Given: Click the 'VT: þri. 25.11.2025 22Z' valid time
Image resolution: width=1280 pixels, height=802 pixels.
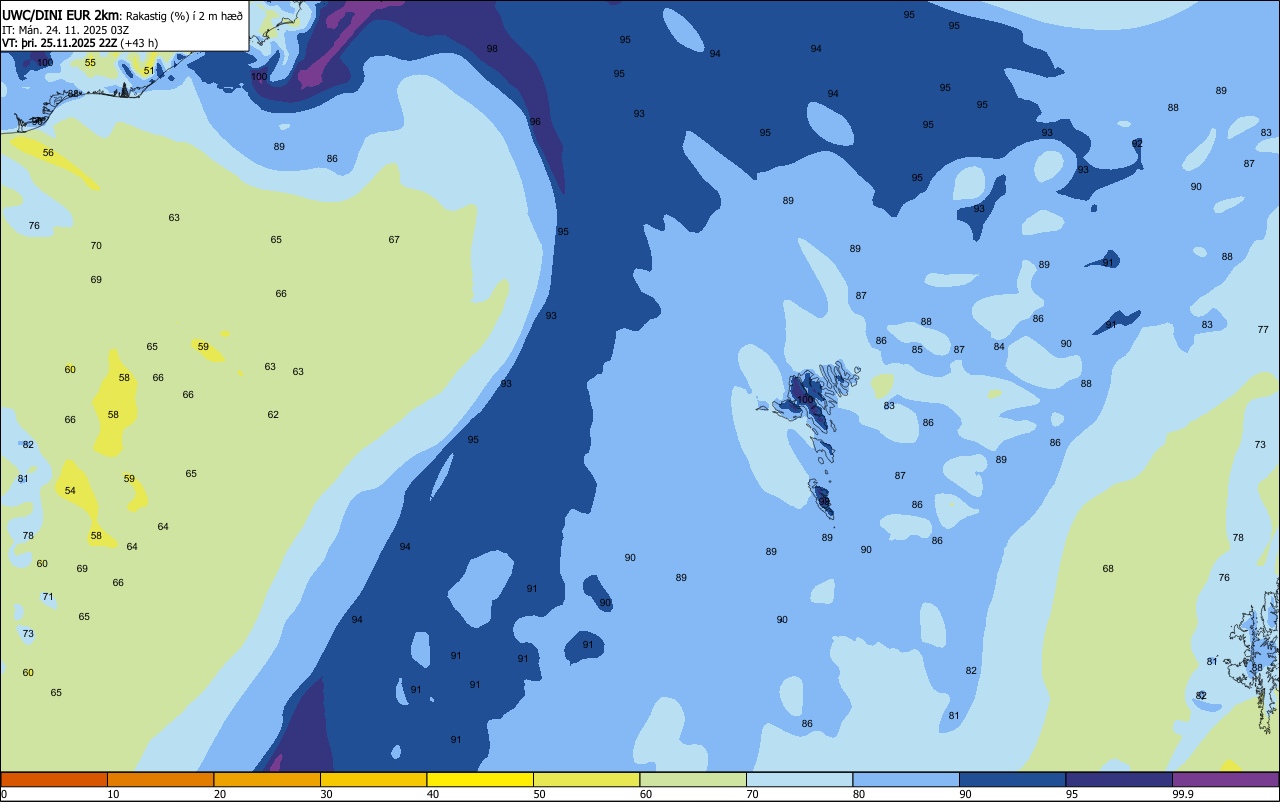Looking at the screenshot, I should pyautogui.click(x=59, y=43).
